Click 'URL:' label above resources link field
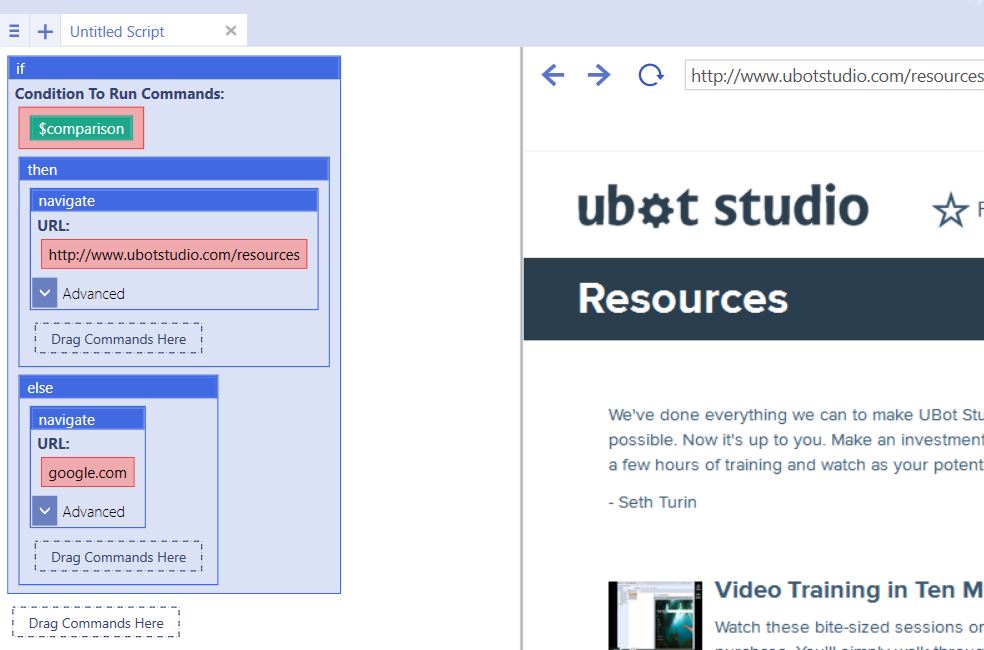This screenshot has height=650, width=984. 53,225
